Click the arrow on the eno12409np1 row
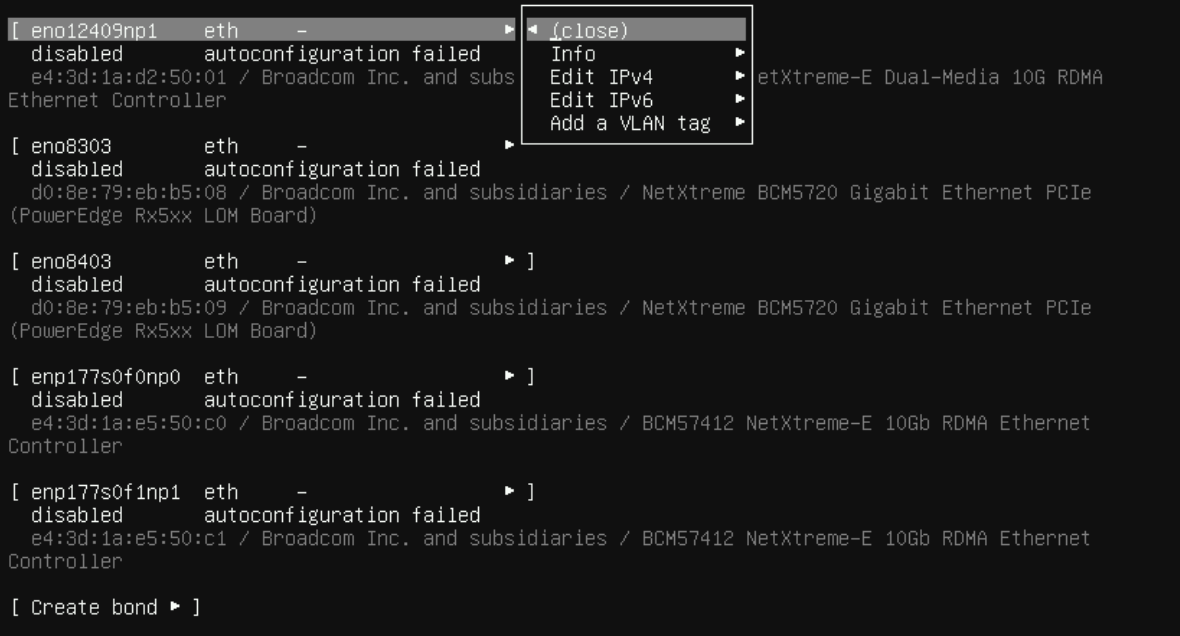Image resolution: width=1180 pixels, height=636 pixels. click(511, 30)
